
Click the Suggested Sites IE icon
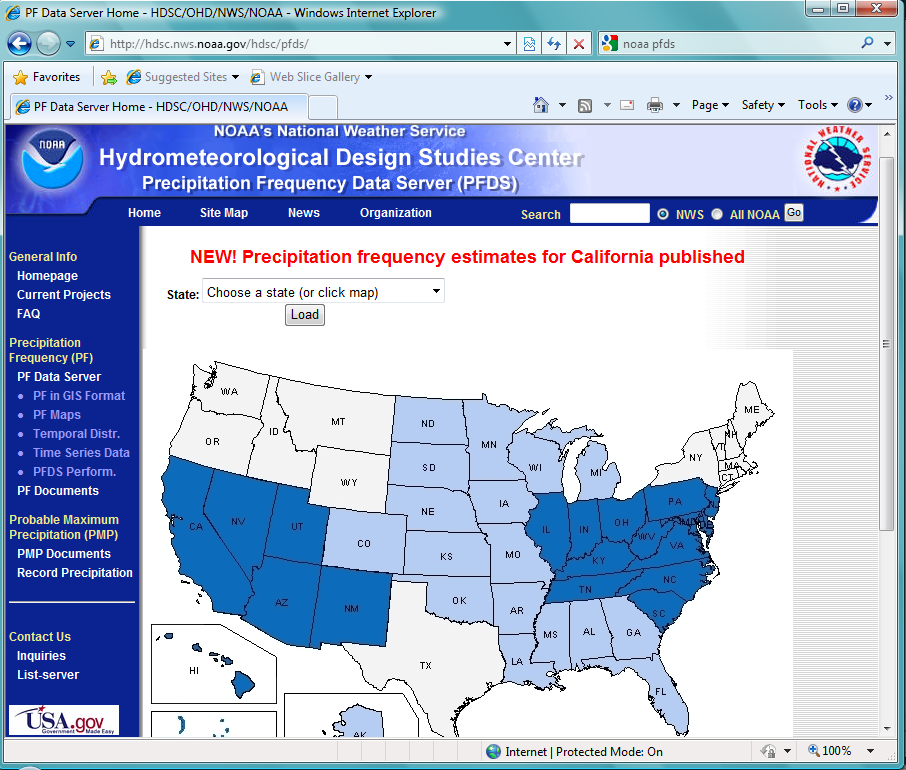(x=134, y=77)
